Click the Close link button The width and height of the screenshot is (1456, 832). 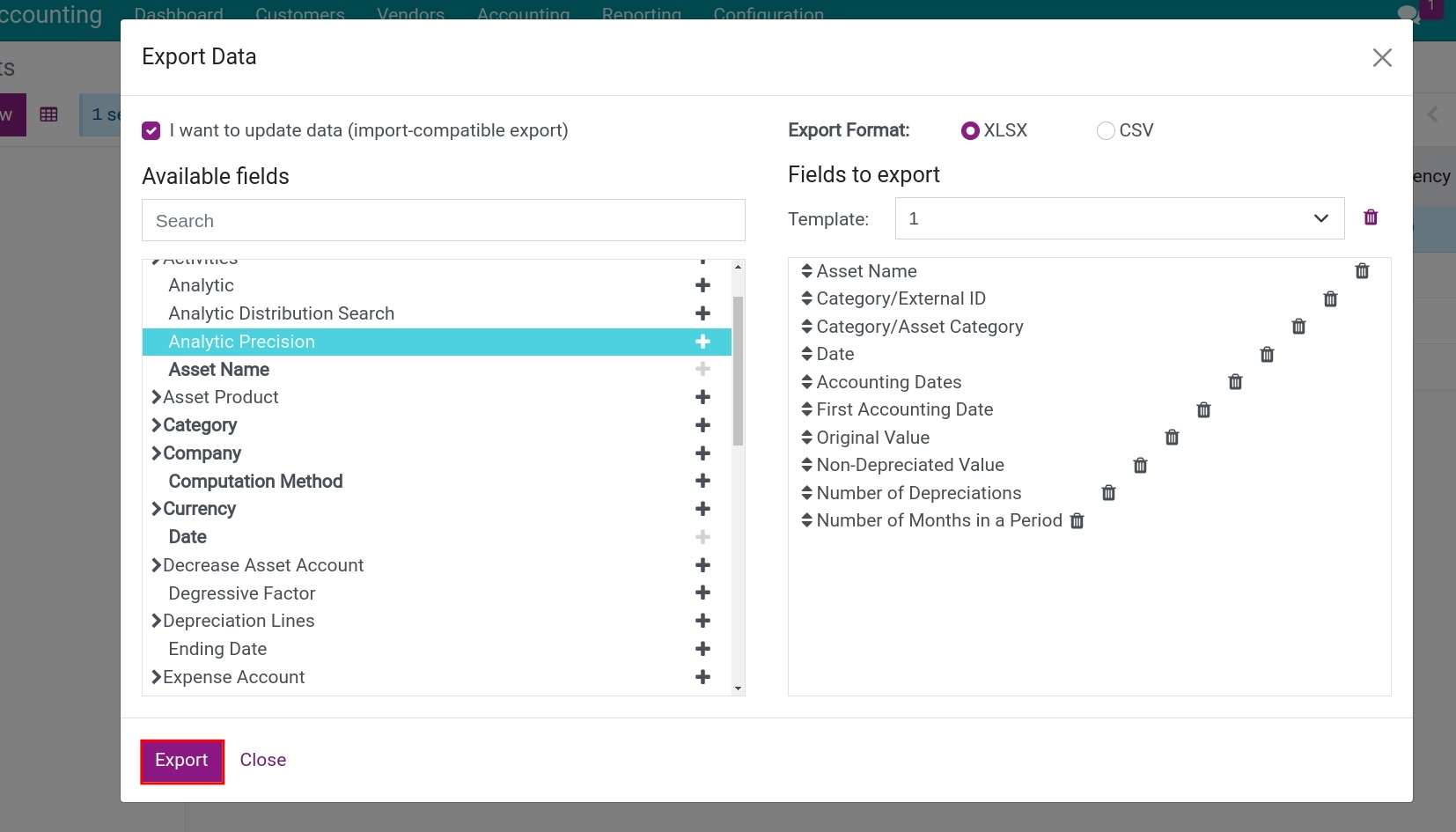(x=263, y=760)
